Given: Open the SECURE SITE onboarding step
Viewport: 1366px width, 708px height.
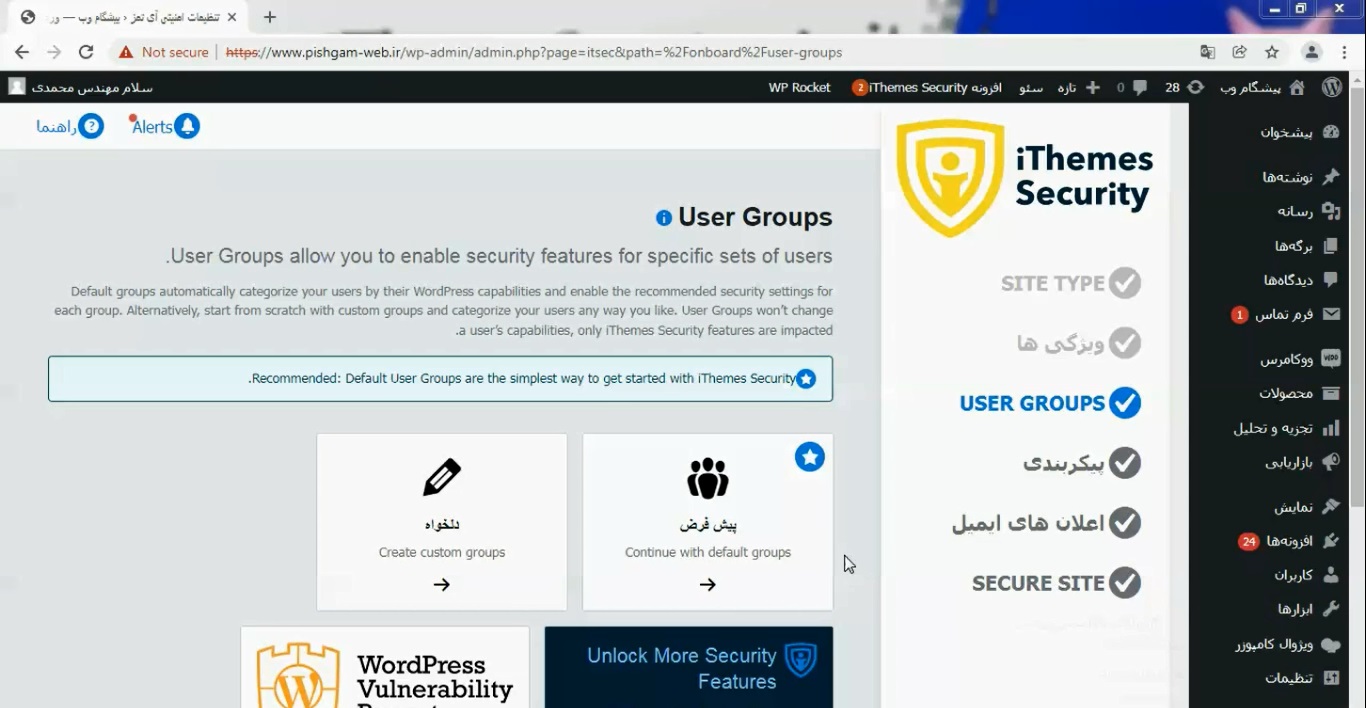Looking at the screenshot, I should coord(1057,583).
